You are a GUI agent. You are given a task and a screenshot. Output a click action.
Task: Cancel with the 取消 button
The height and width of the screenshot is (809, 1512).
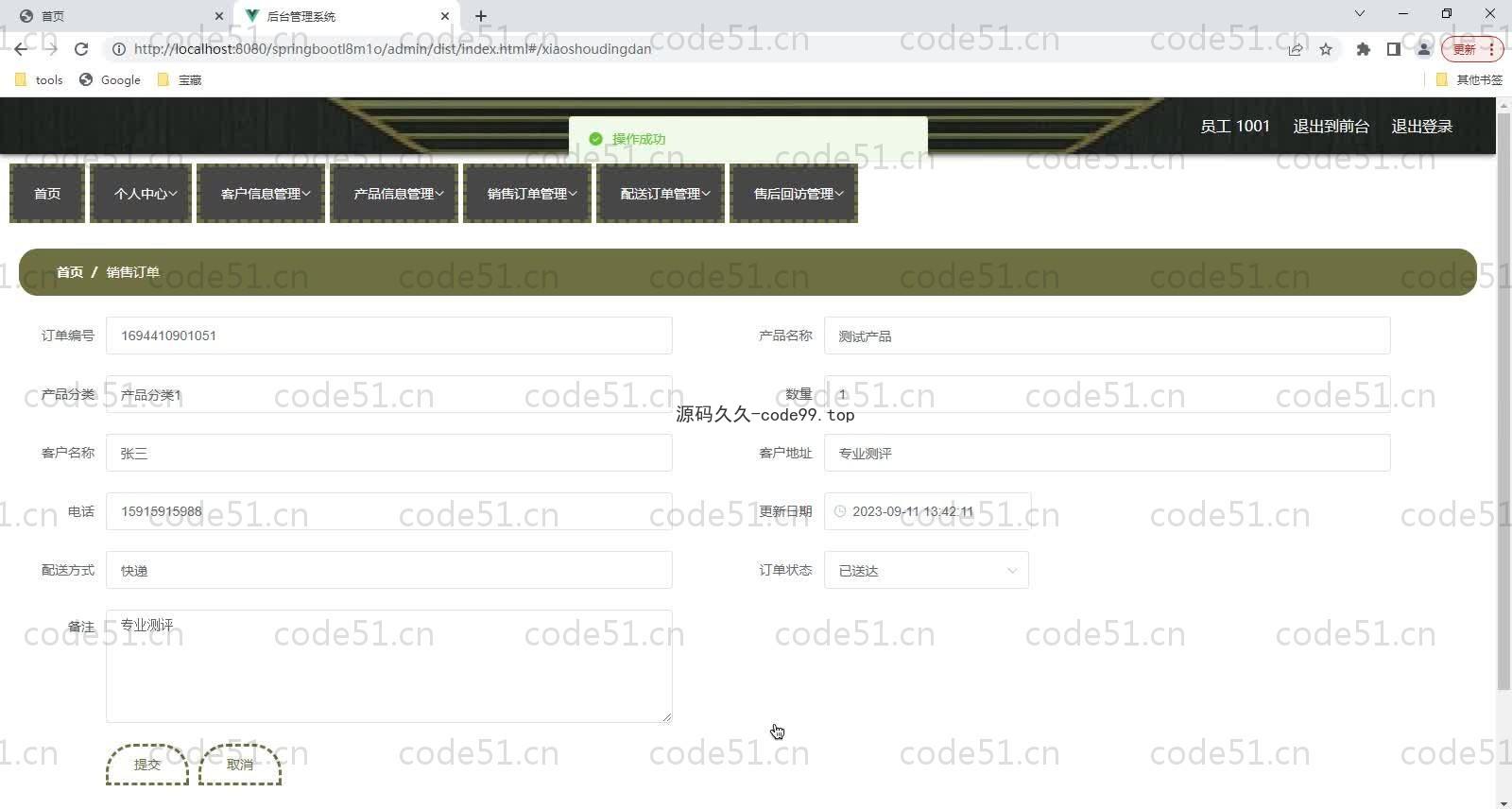[x=240, y=765]
